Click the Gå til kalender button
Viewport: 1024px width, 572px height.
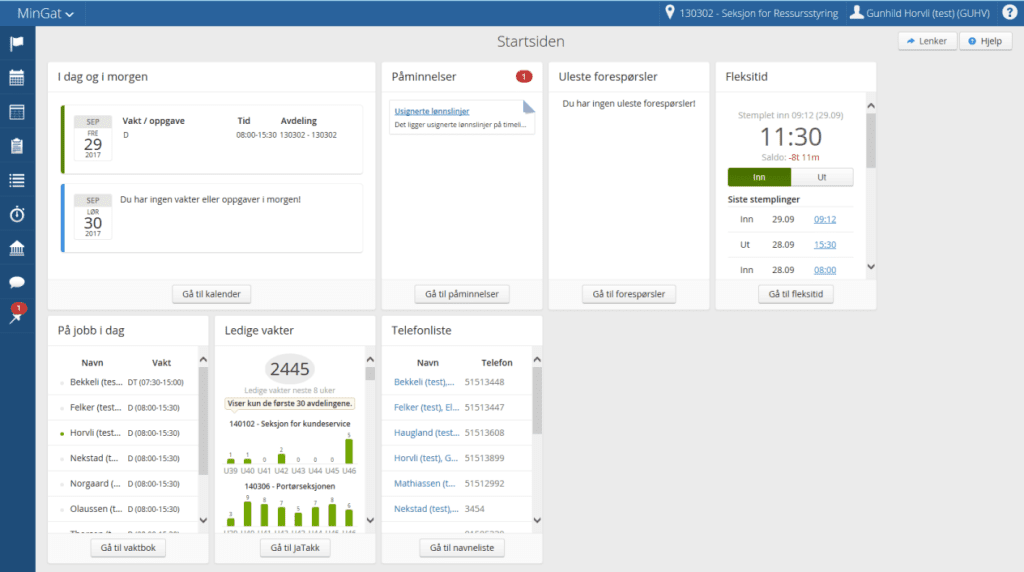point(211,294)
